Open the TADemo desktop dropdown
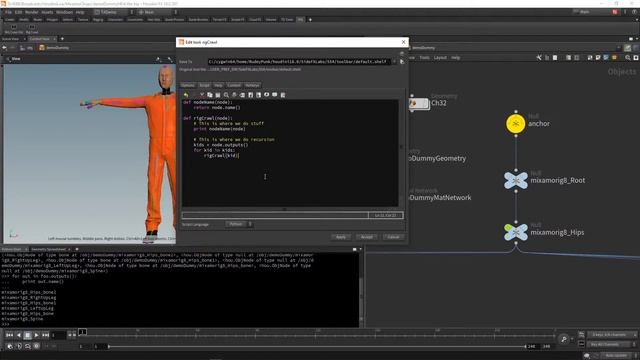640x360 pixels. (113, 12)
